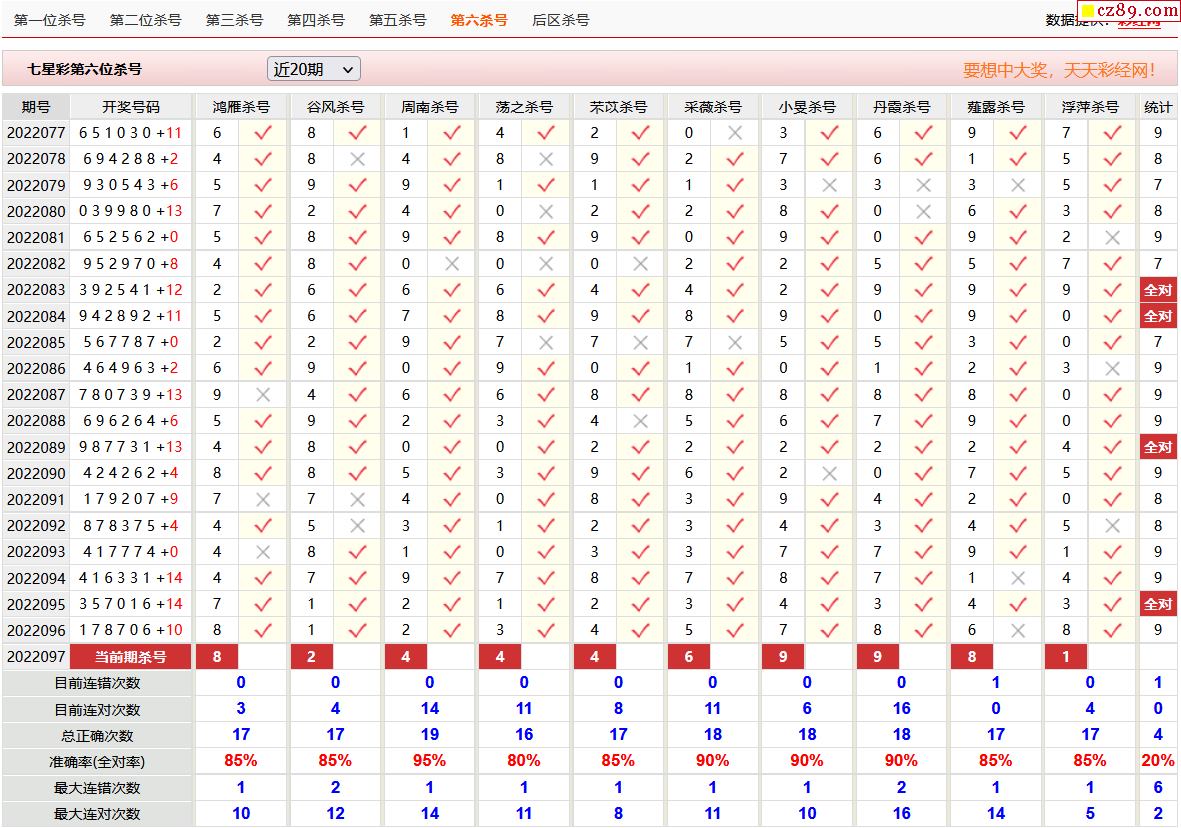
Task: Click the 期号 column header
Action: (x=35, y=107)
